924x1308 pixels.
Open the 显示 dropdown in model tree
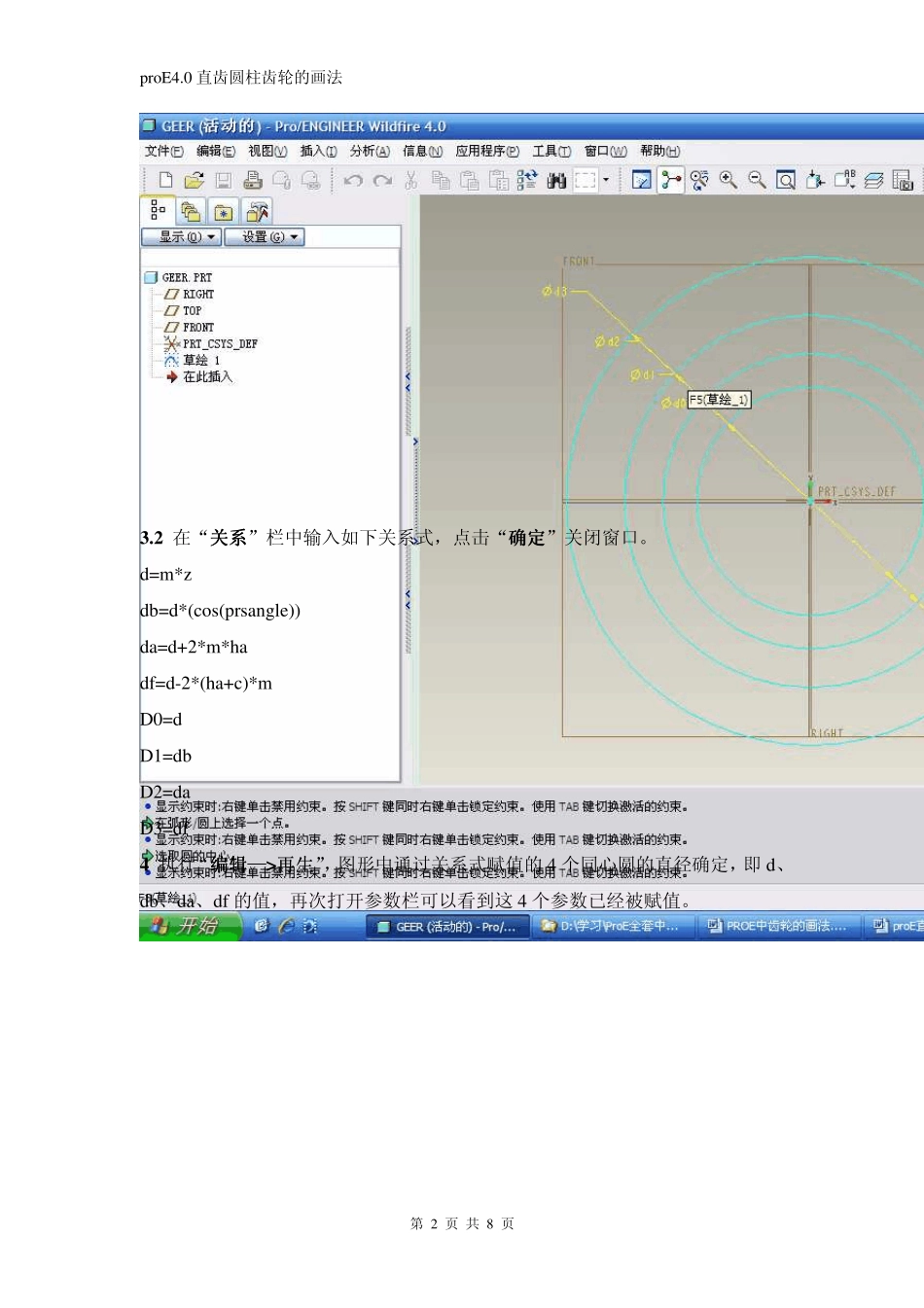pyautogui.click(x=182, y=237)
